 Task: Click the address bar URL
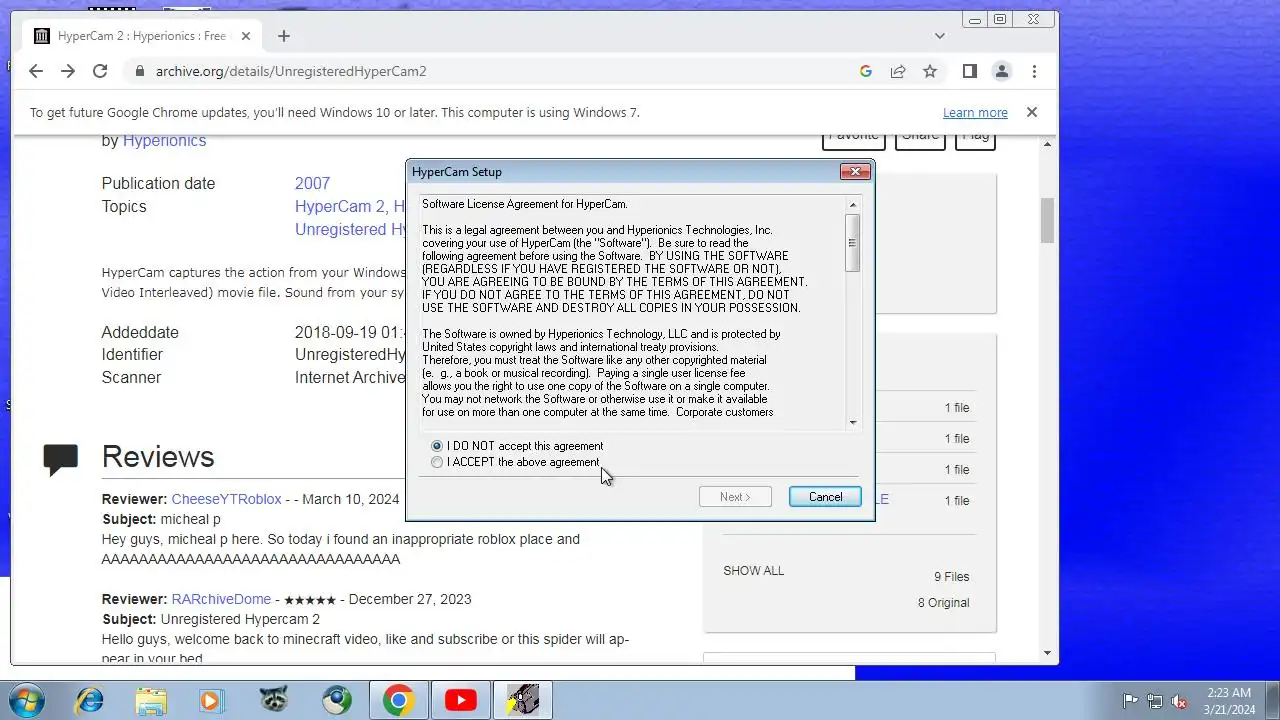pyautogui.click(x=291, y=71)
